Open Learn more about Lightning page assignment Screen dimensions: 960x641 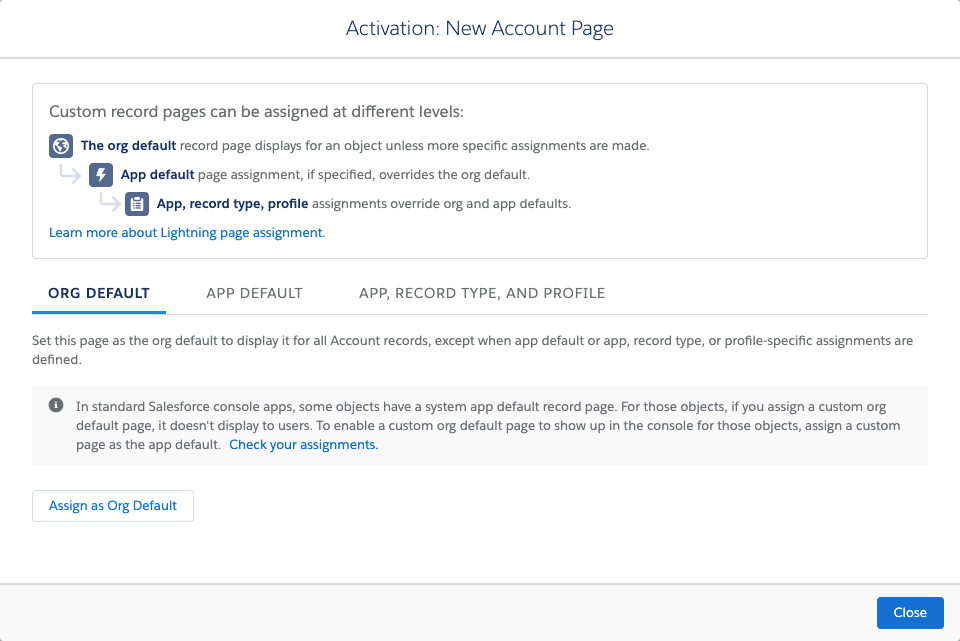click(186, 232)
